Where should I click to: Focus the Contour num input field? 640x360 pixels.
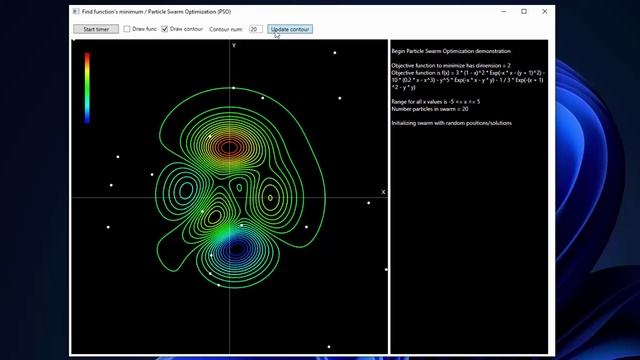point(256,29)
